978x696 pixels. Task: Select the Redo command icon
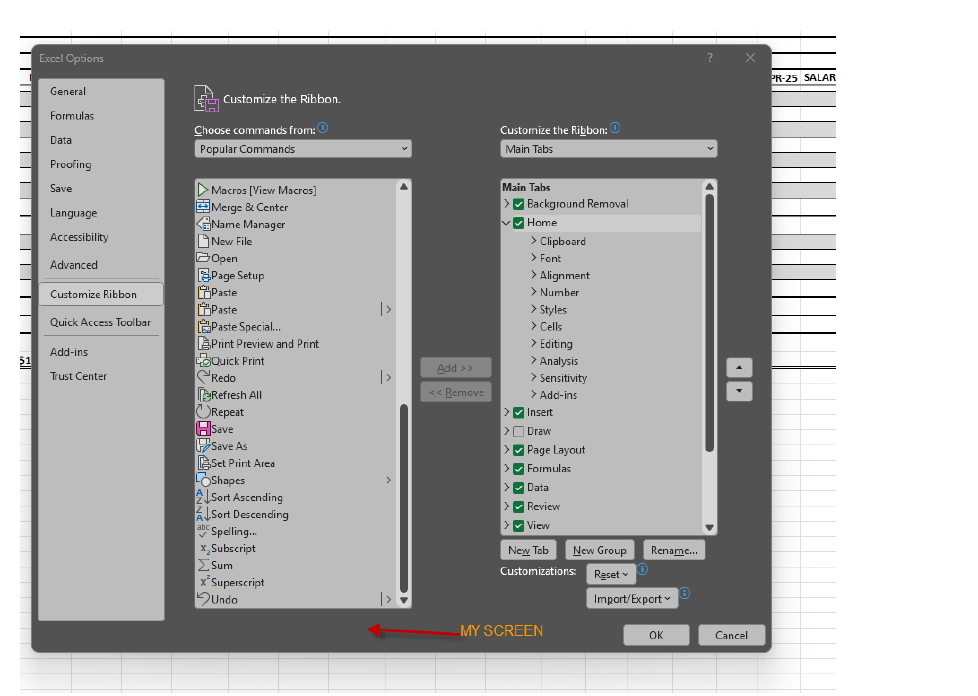[x=203, y=377]
